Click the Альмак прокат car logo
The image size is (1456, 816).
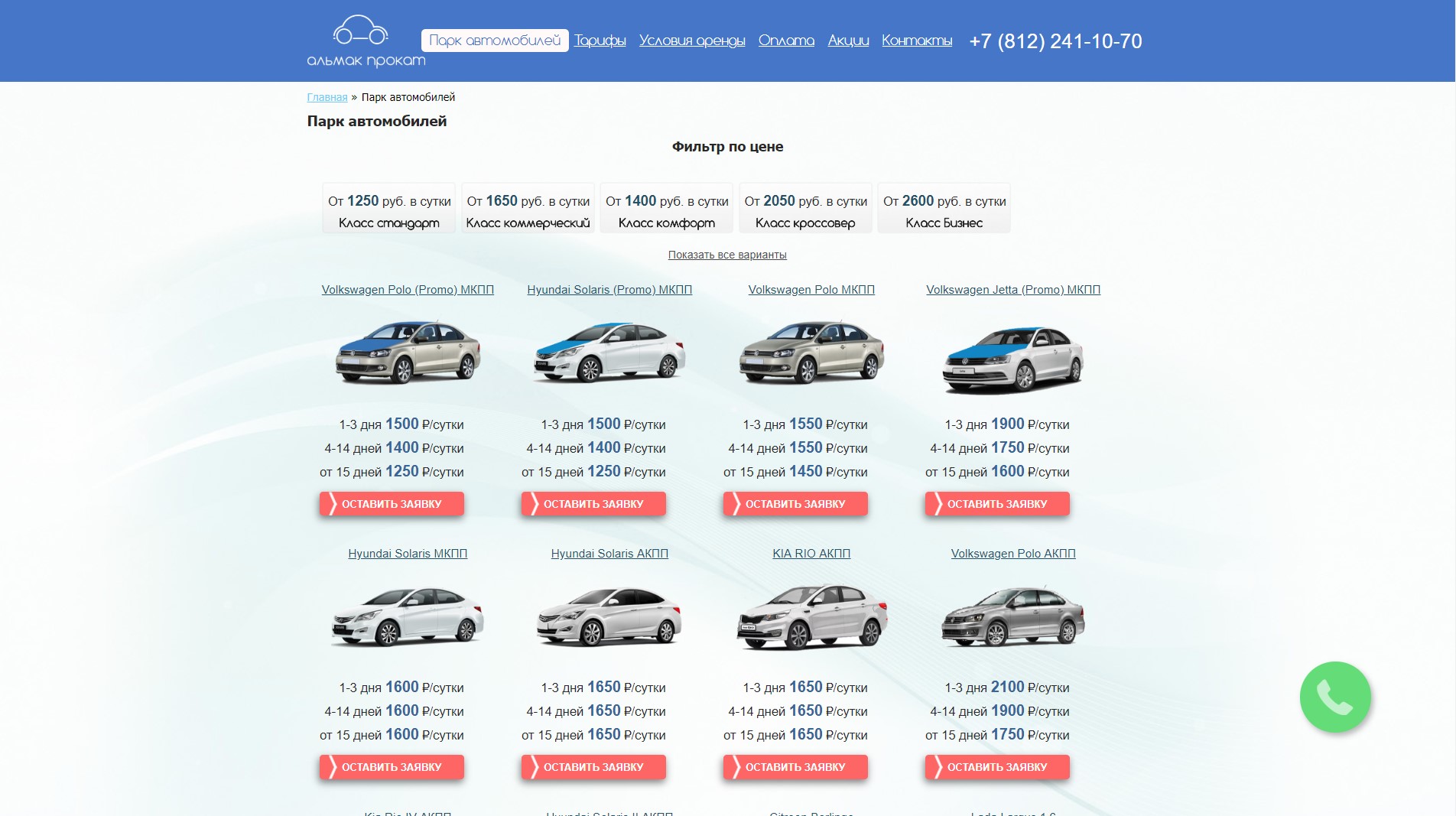[366, 41]
